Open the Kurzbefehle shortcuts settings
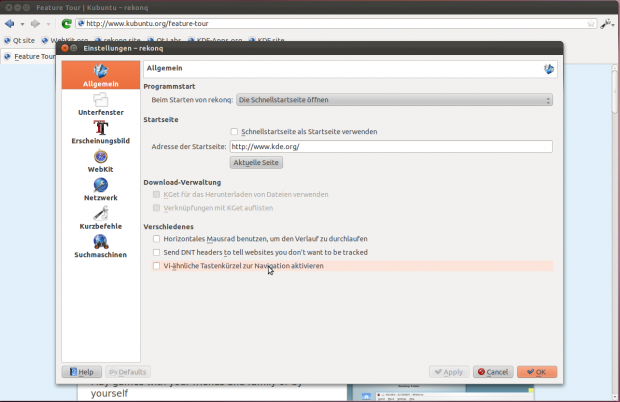Viewport: 620px width, 402px height. coord(100,219)
